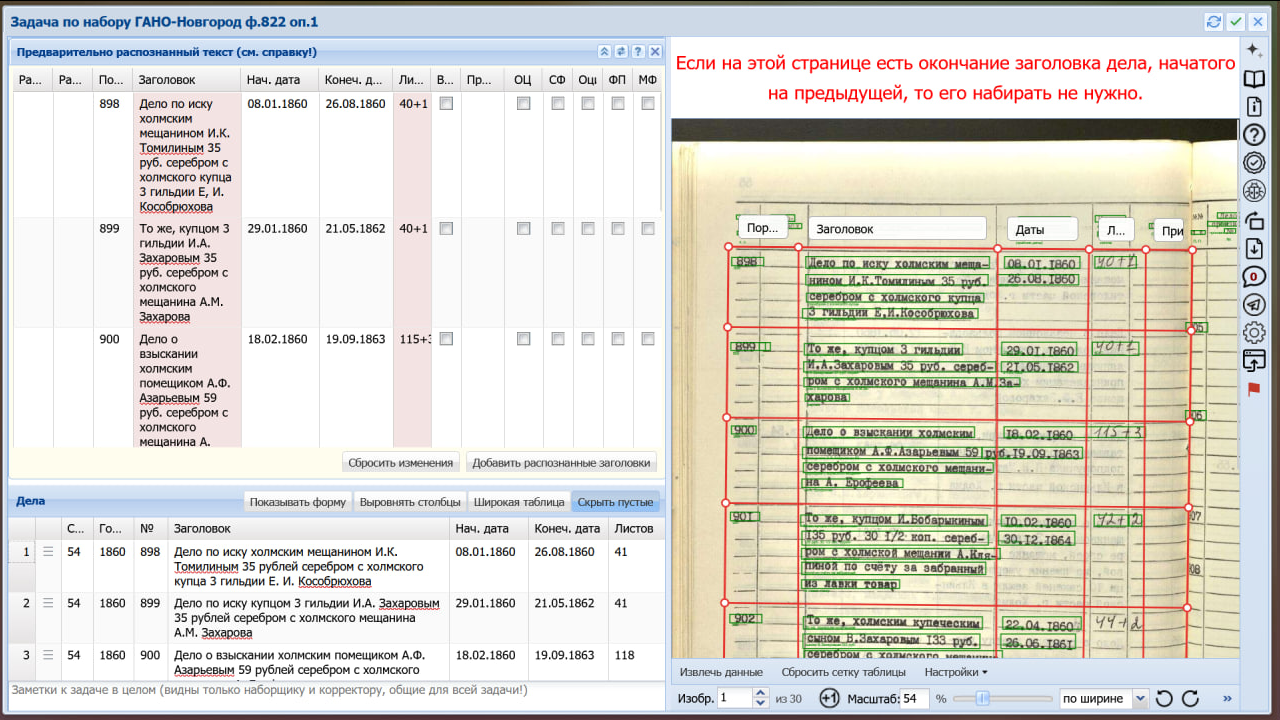The image size is (1280, 720).
Task: Click the checkmark badge verification icon
Action: pyautogui.click(x=1254, y=162)
